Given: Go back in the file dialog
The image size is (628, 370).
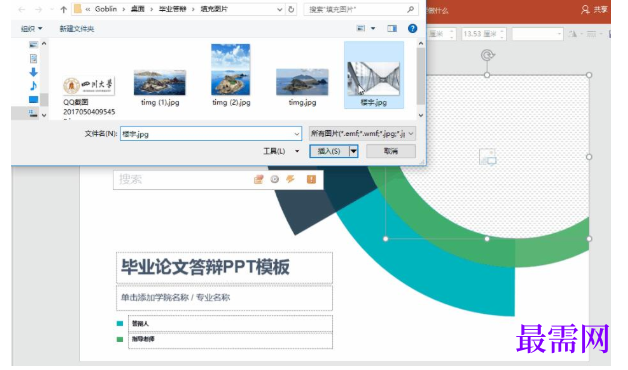Looking at the screenshot, I should (22, 9).
